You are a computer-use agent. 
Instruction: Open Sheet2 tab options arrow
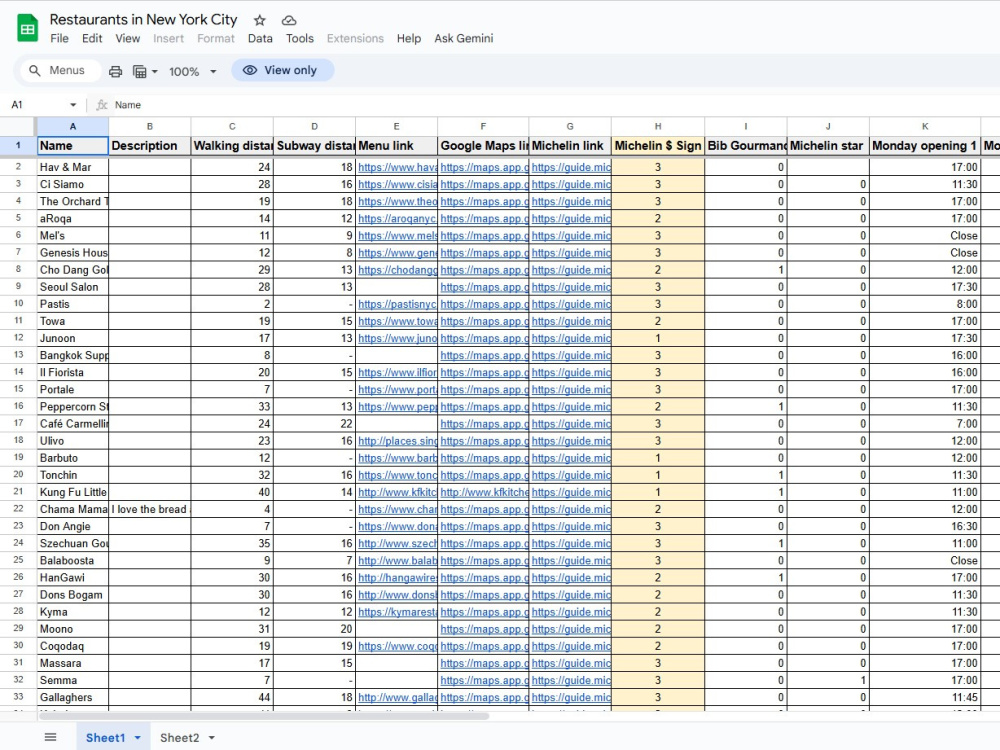[212, 738]
